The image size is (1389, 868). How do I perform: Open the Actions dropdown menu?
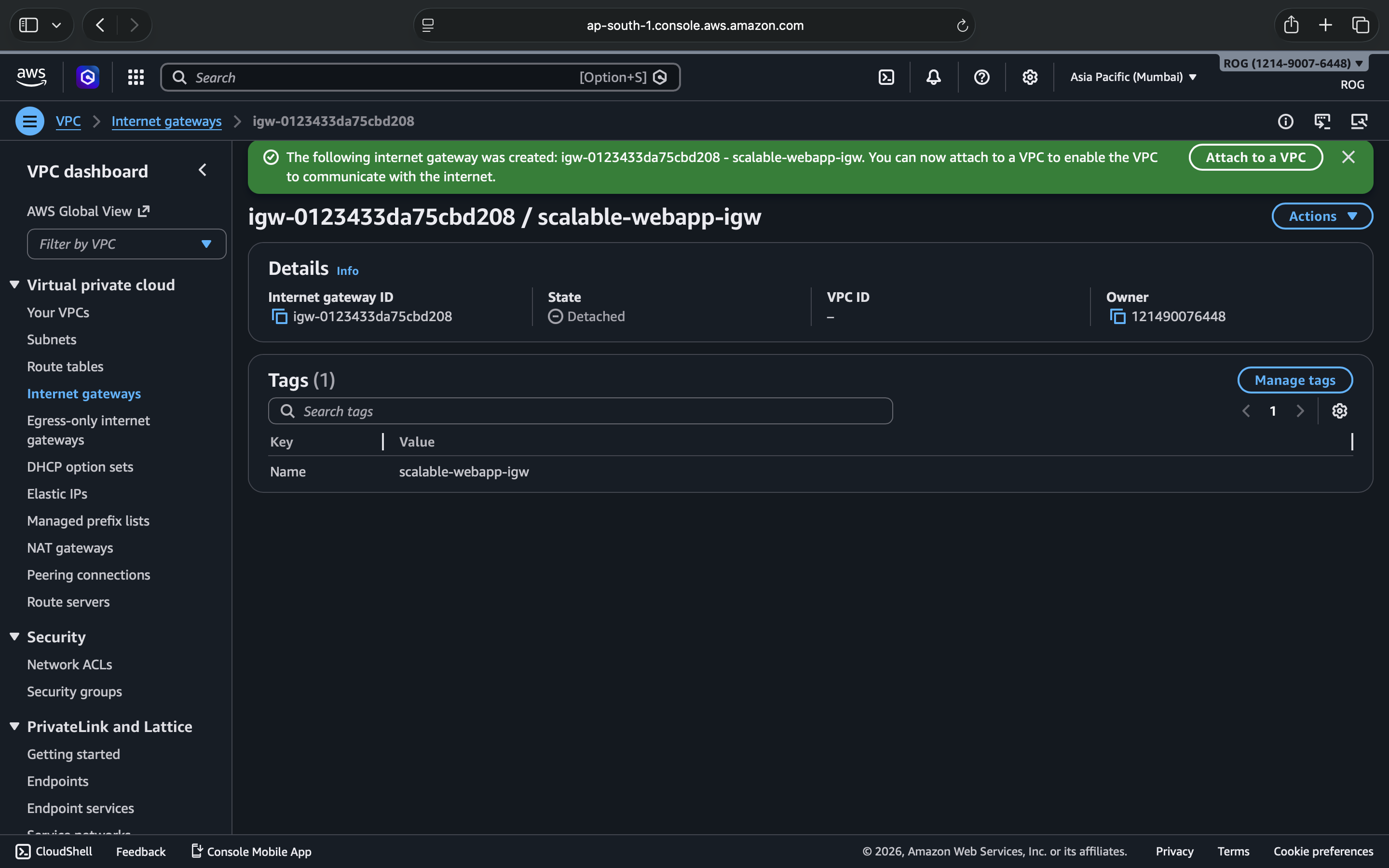click(x=1322, y=217)
